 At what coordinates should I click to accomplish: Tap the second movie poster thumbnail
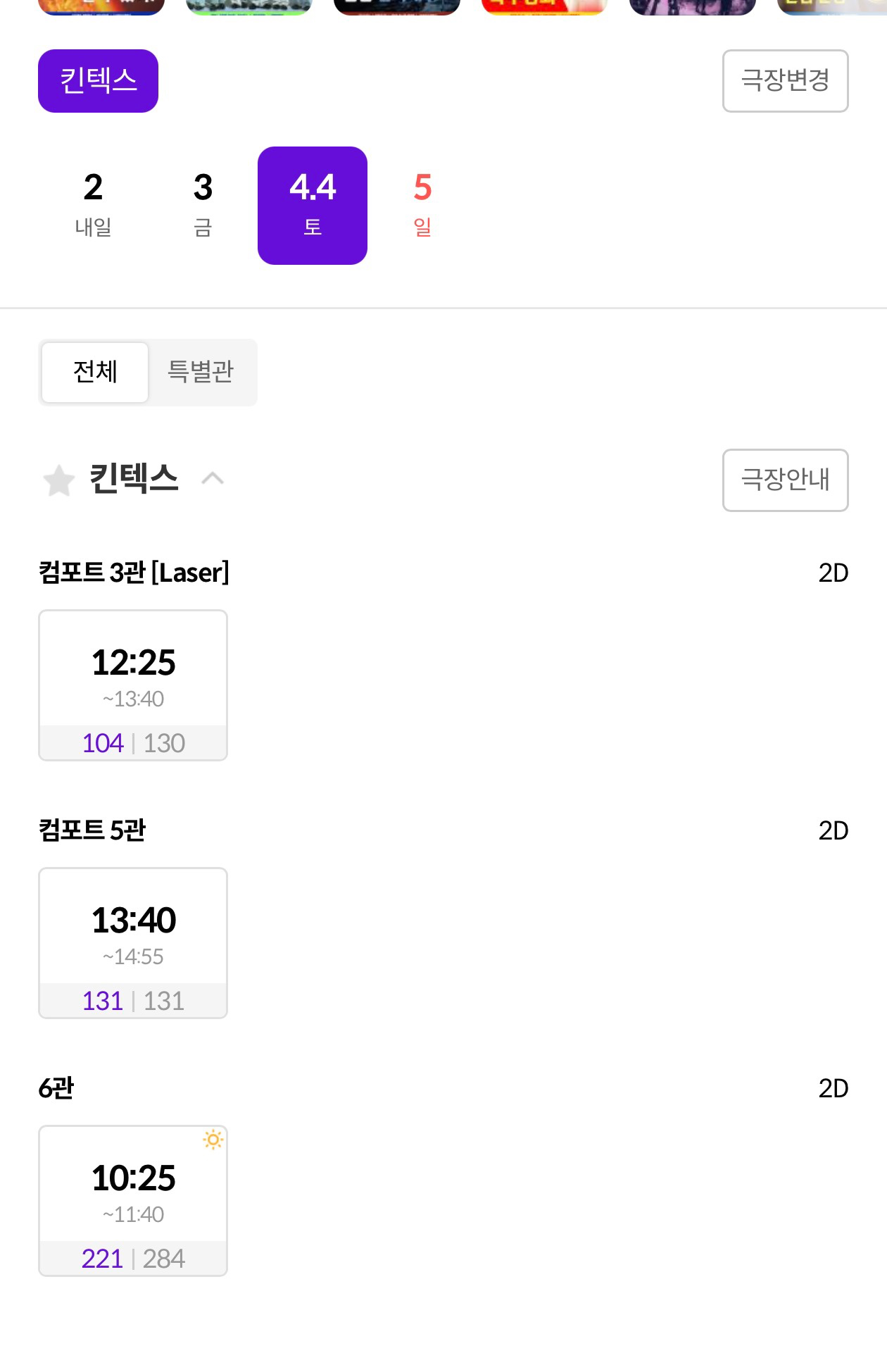pos(249,6)
